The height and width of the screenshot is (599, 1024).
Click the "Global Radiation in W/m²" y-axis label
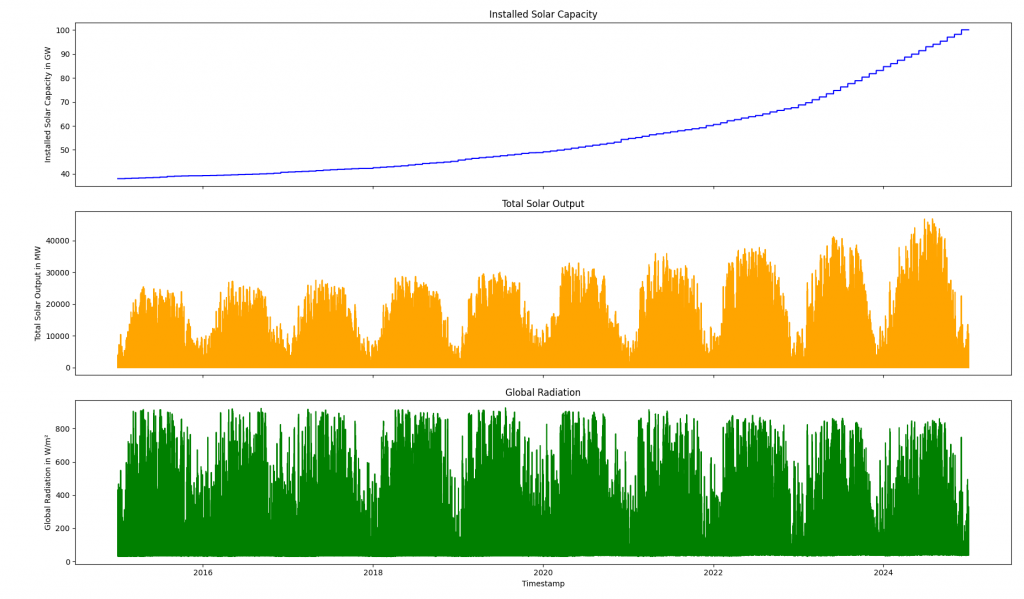[48, 482]
